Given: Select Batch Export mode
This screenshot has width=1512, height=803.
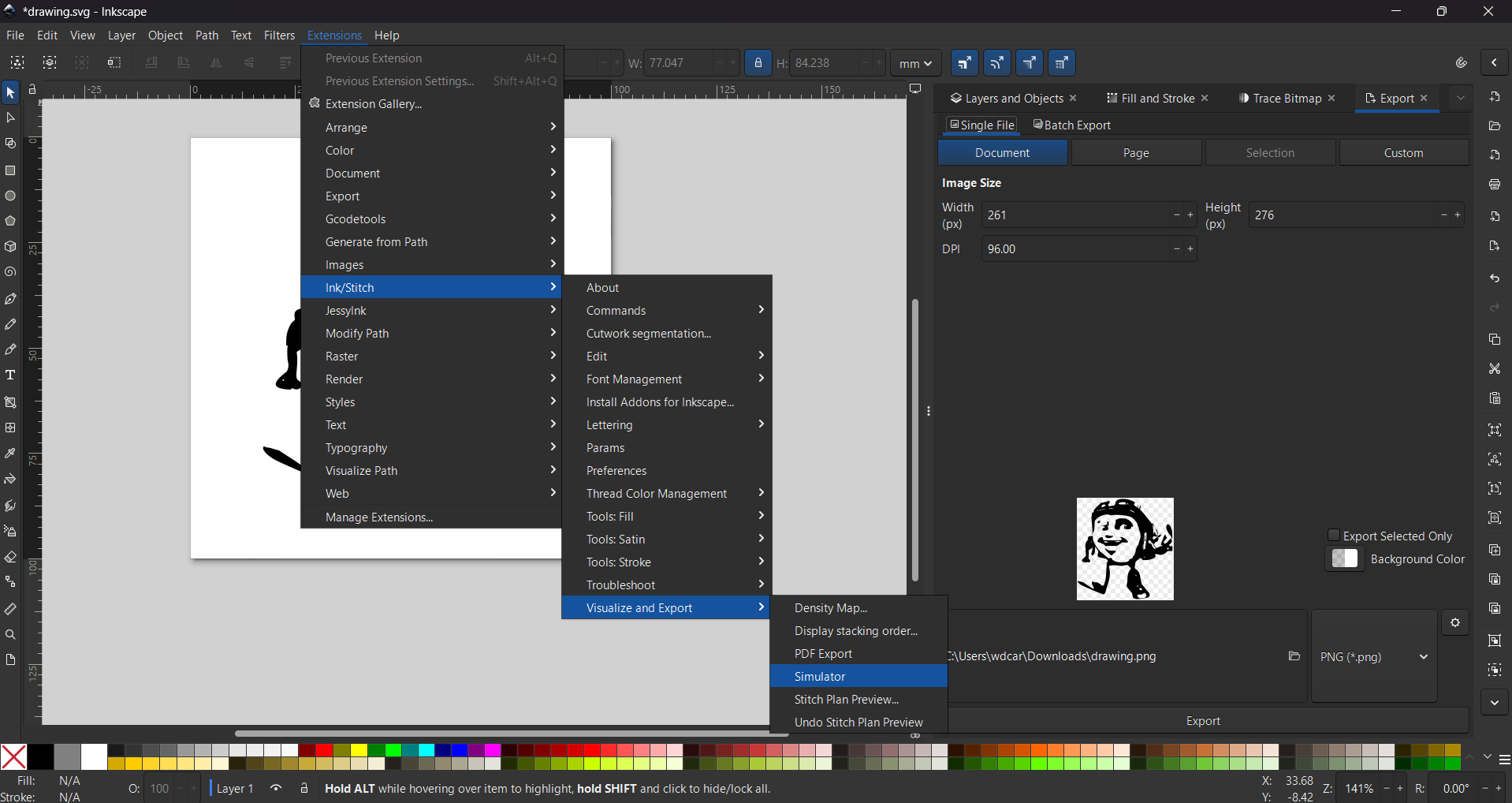Looking at the screenshot, I should coord(1072,125).
